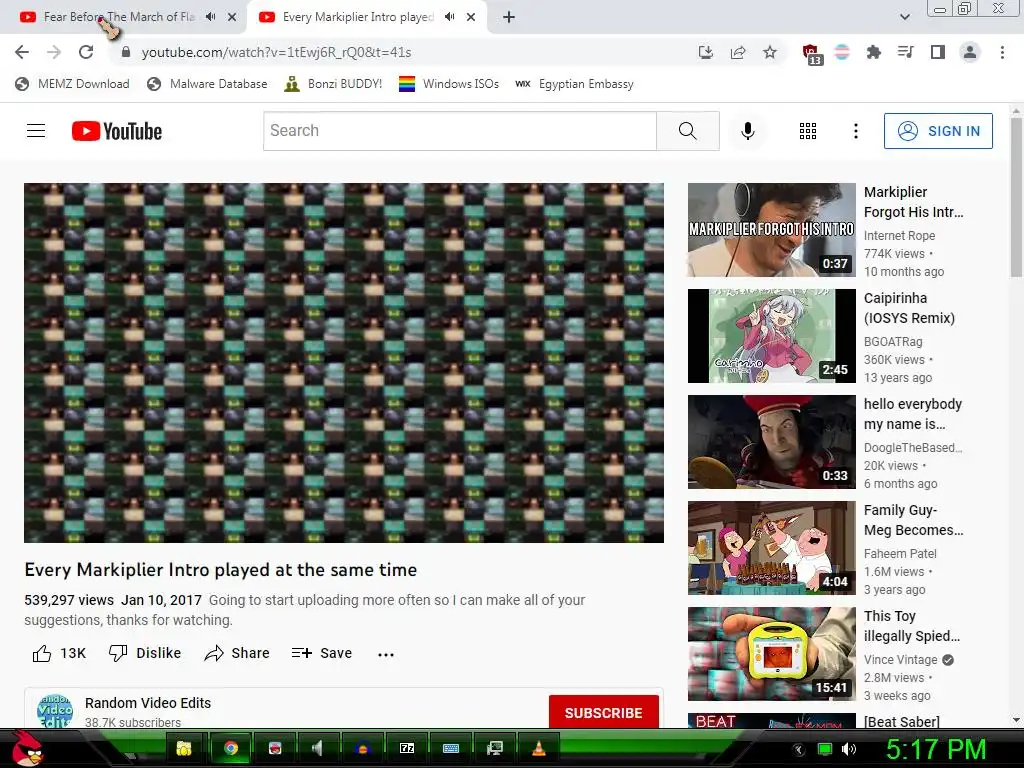Click the SIGN IN button

[938, 131]
